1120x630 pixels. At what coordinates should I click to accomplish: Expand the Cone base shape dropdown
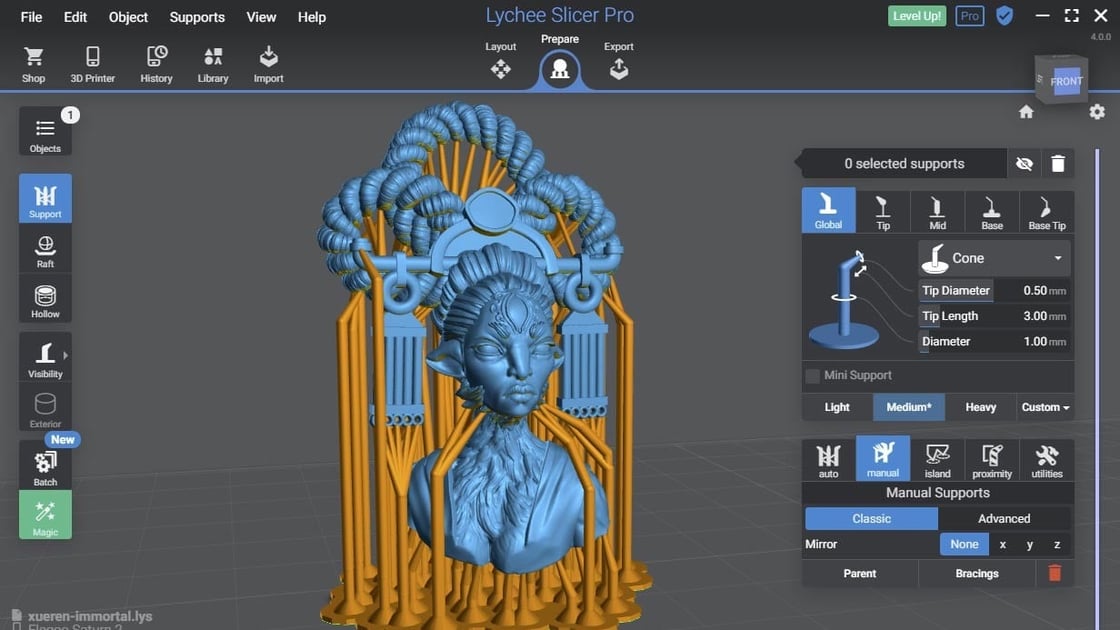pyautogui.click(x=994, y=258)
